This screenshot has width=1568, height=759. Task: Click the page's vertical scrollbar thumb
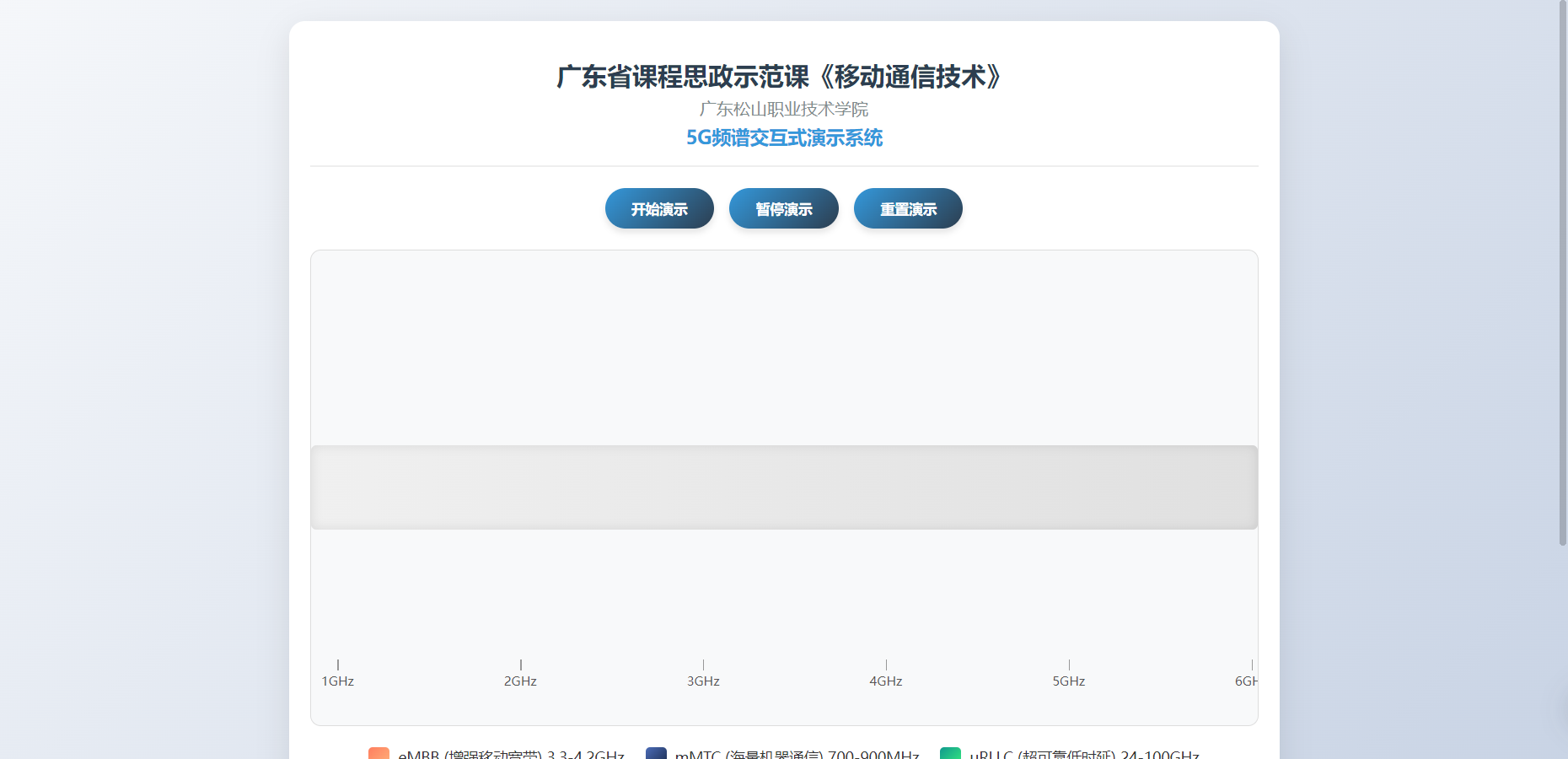point(1562,270)
